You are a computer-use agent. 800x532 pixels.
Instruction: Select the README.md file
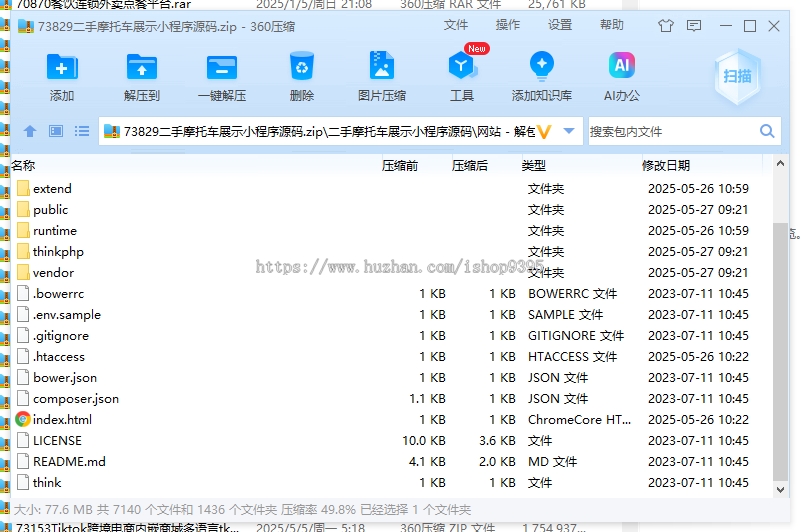point(69,462)
